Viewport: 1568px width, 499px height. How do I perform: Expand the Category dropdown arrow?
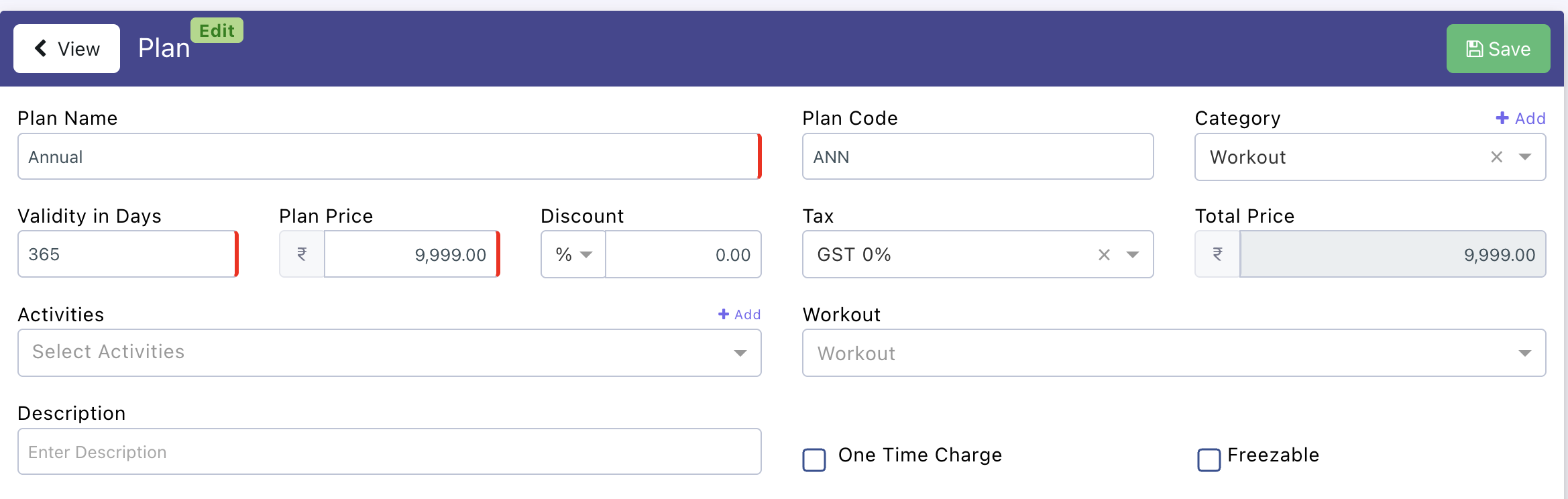(x=1525, y=157)
